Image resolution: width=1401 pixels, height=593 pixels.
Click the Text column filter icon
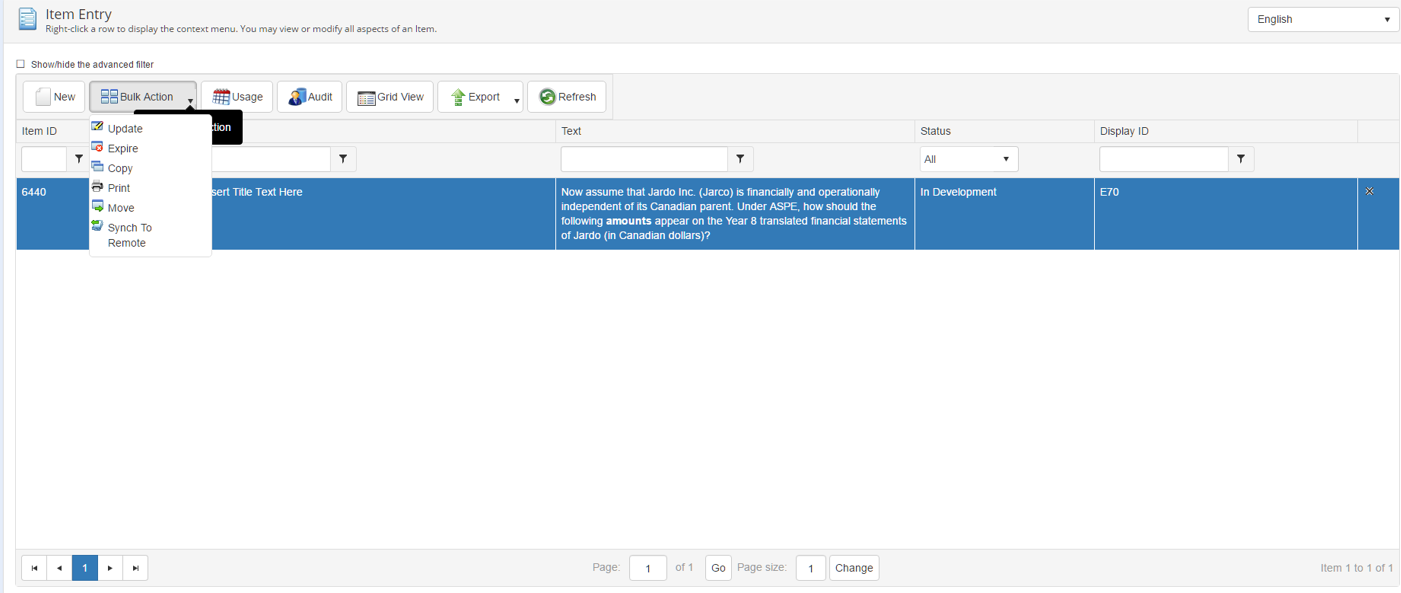point(740,159)
